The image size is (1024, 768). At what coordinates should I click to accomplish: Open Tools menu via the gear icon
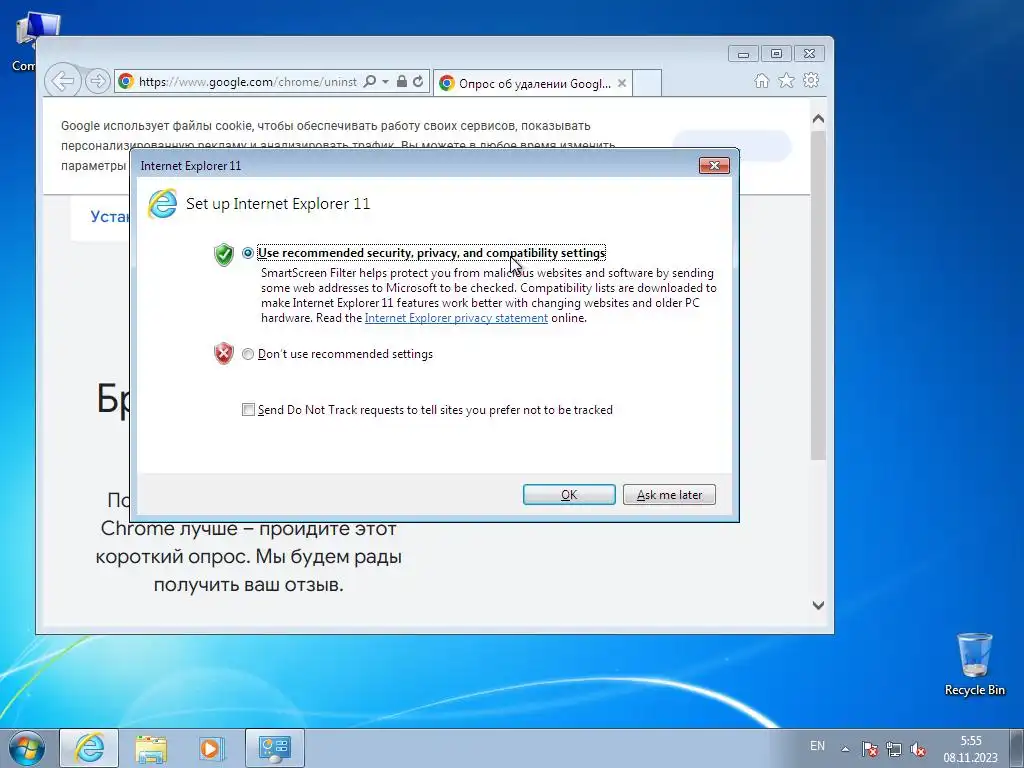point(811,80)
